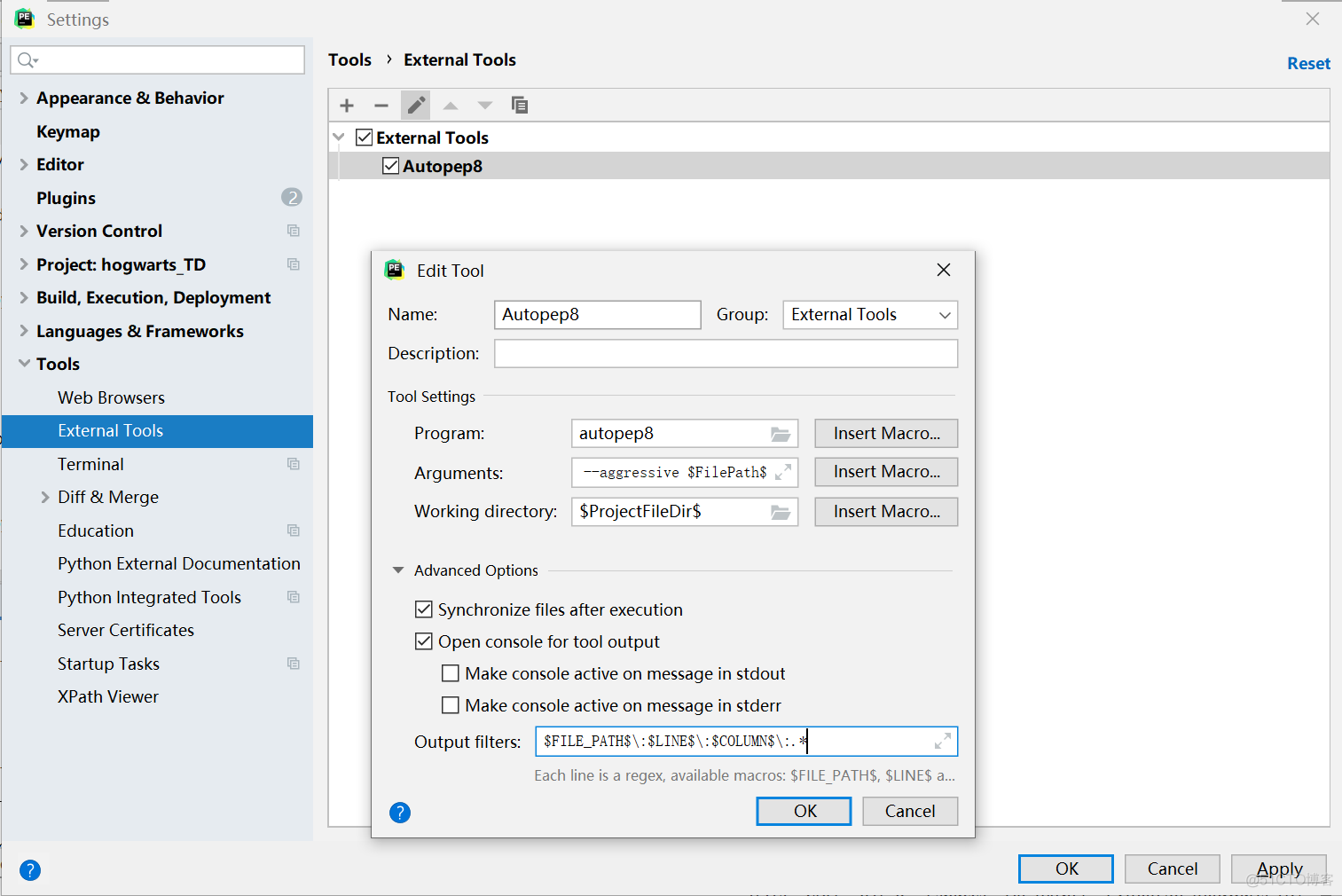This screenshot has width=1342, height=896.
Task: Expand Project: hogwarts_TD settings
Action: [x=24, y=264]
